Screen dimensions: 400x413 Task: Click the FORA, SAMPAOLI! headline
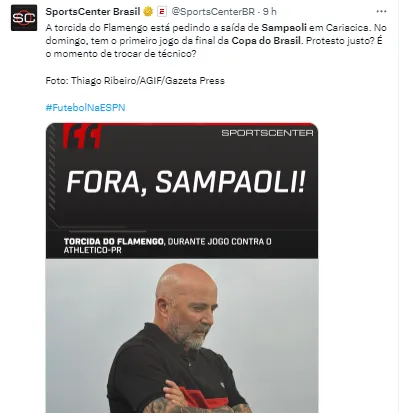[186, 182]
